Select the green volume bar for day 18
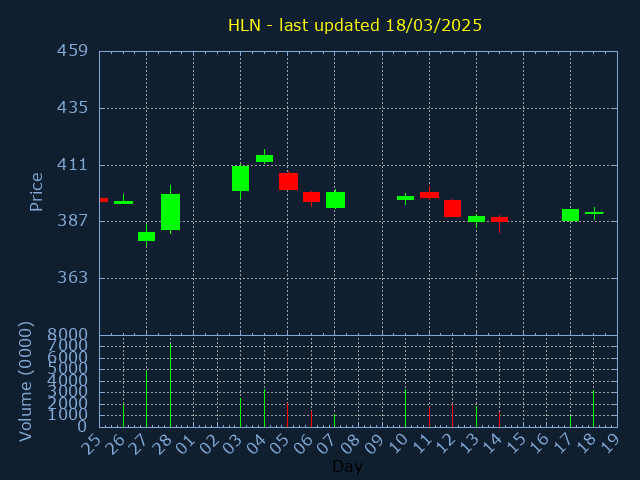640x480 pixels. pos(593,409)
